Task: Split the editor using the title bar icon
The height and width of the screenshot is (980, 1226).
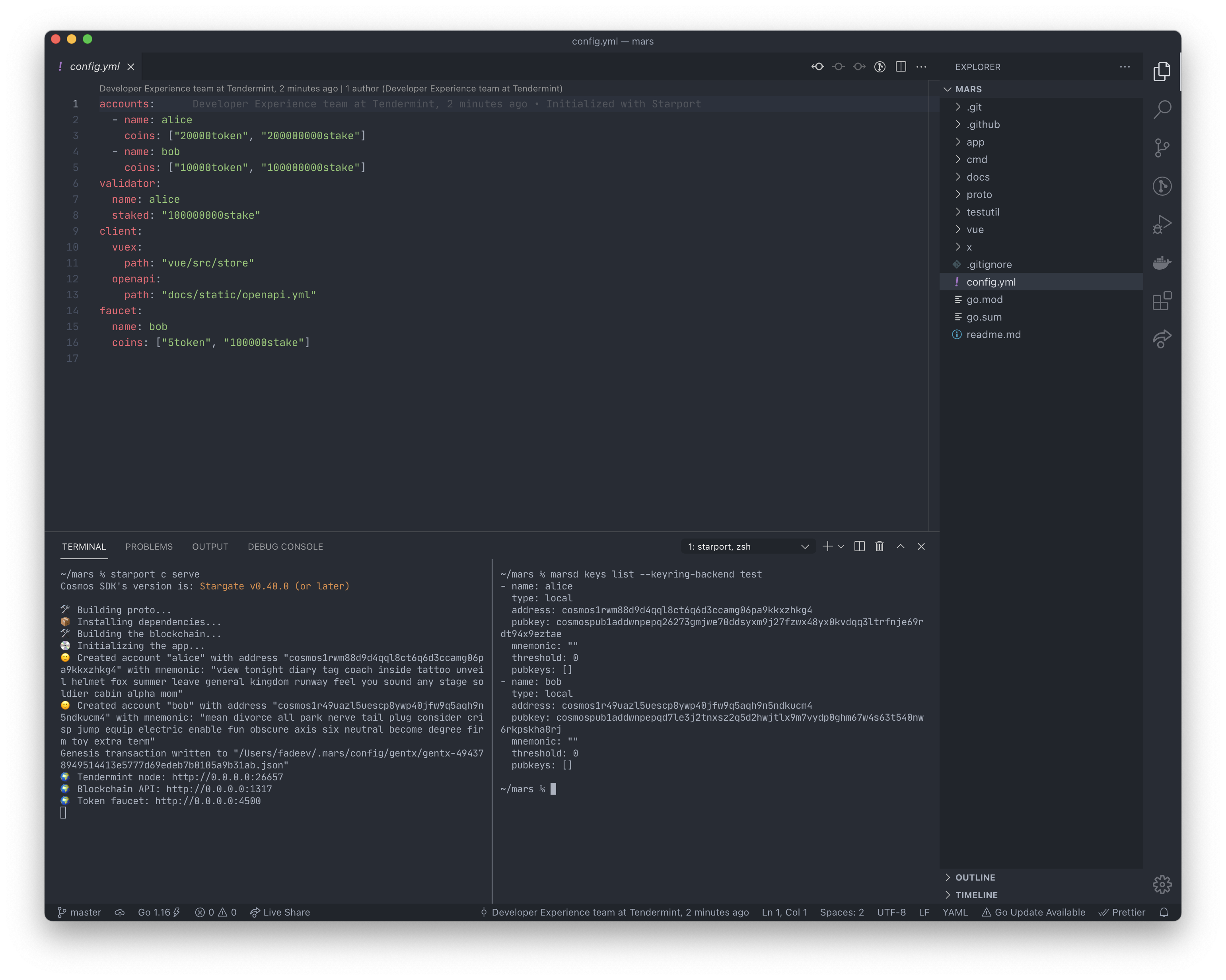Action: [901, 66]
